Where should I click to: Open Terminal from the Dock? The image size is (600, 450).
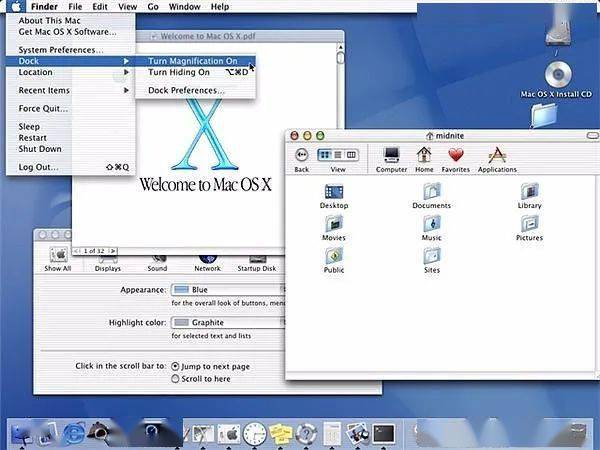tap(383, 434)
